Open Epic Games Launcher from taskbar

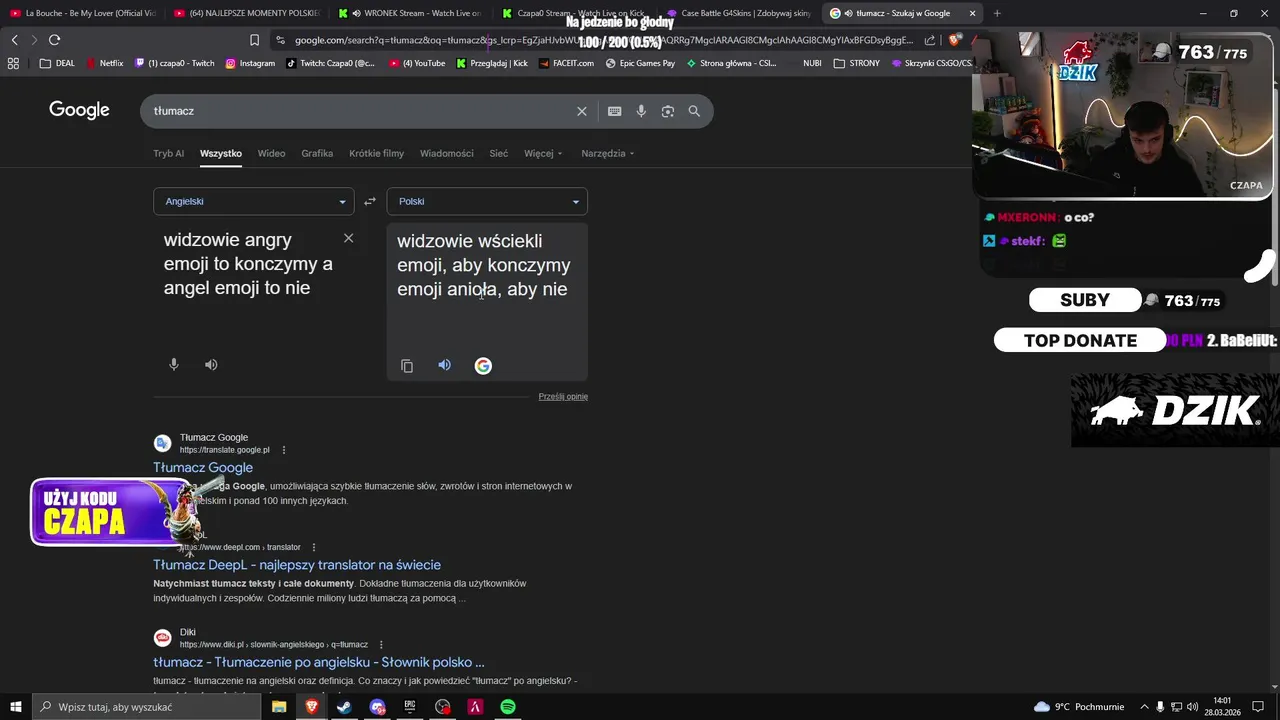pyautogui.click(x=410, y=707)
